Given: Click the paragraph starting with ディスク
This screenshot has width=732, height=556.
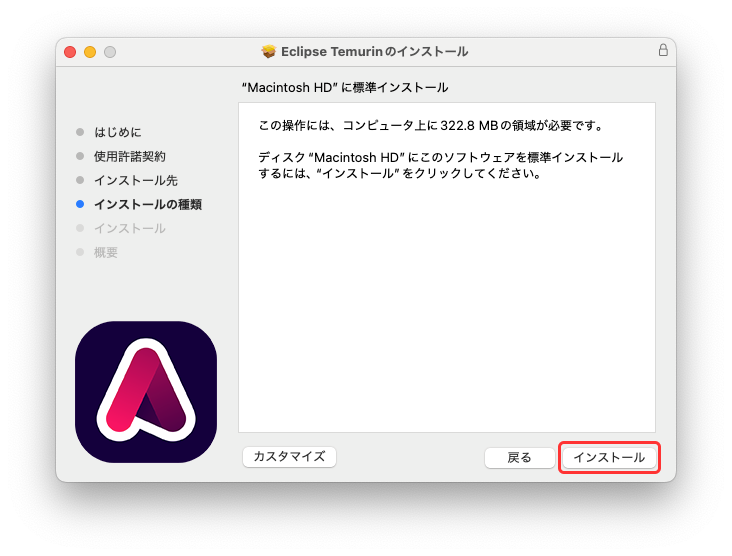Looking at the screenshot, I should point(440,165).
